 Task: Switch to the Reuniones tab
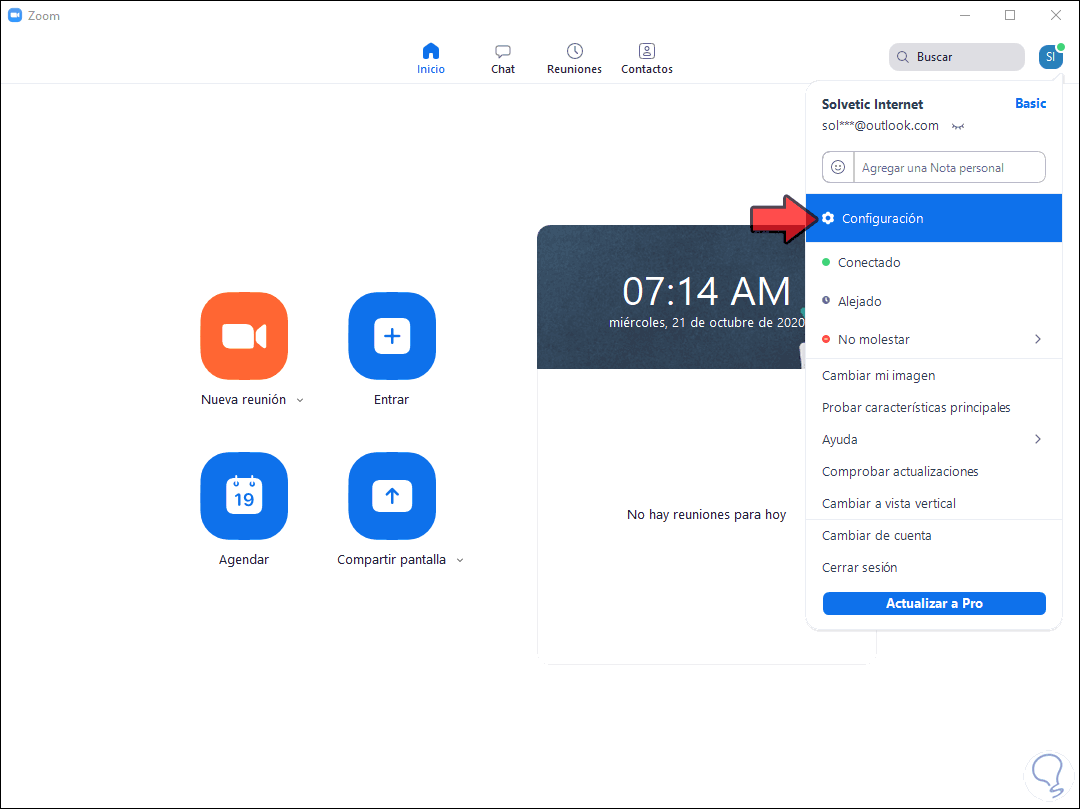574,59
